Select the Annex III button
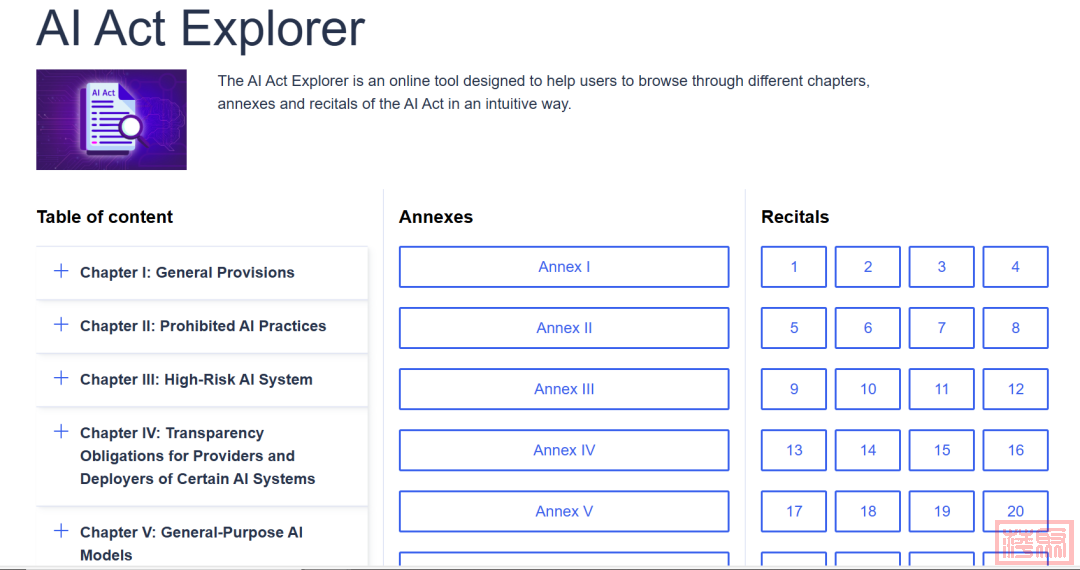Image resolution: width=1080 pixels, height=570 pixels. click(564, 389)
